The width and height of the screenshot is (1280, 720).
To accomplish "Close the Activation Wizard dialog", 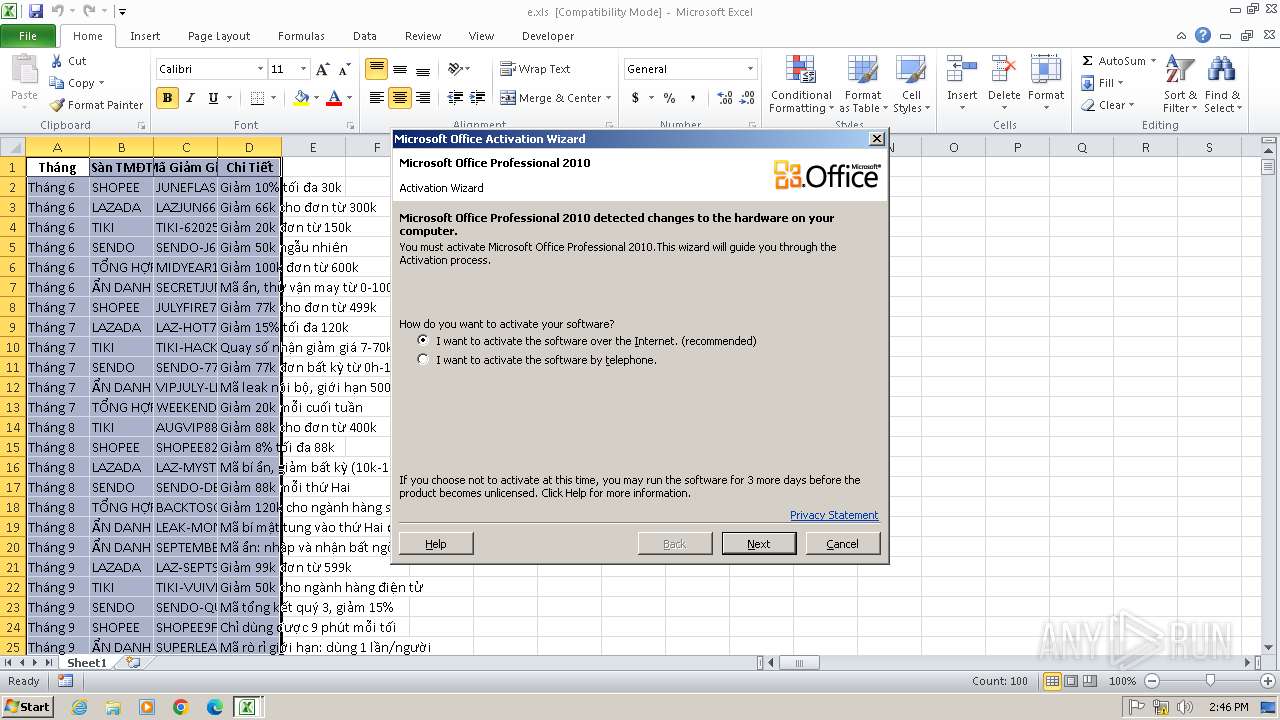I will point(877,139).
